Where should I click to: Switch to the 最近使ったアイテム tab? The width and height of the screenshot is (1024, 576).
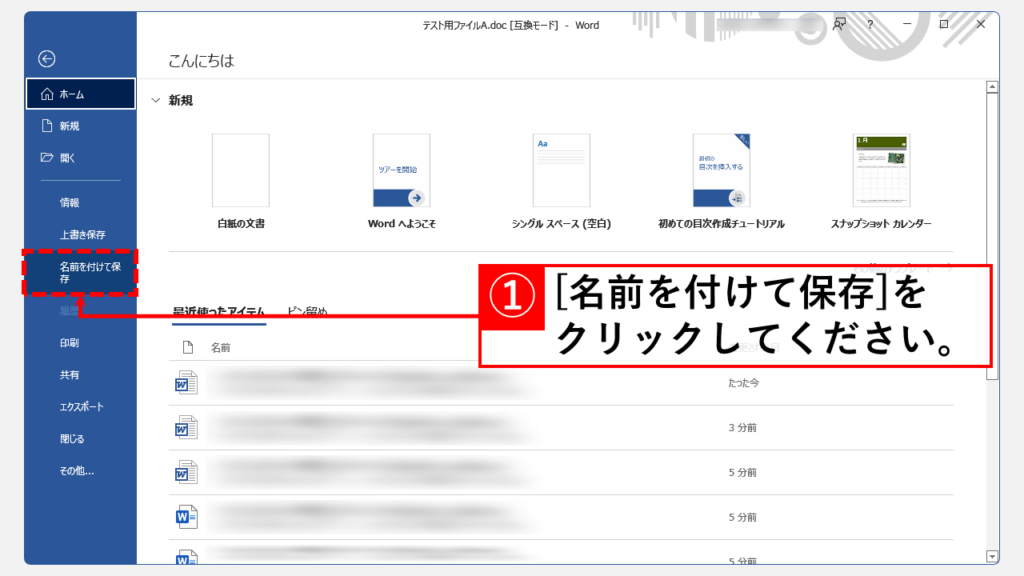pyautogui.click(x=219, y=312)
